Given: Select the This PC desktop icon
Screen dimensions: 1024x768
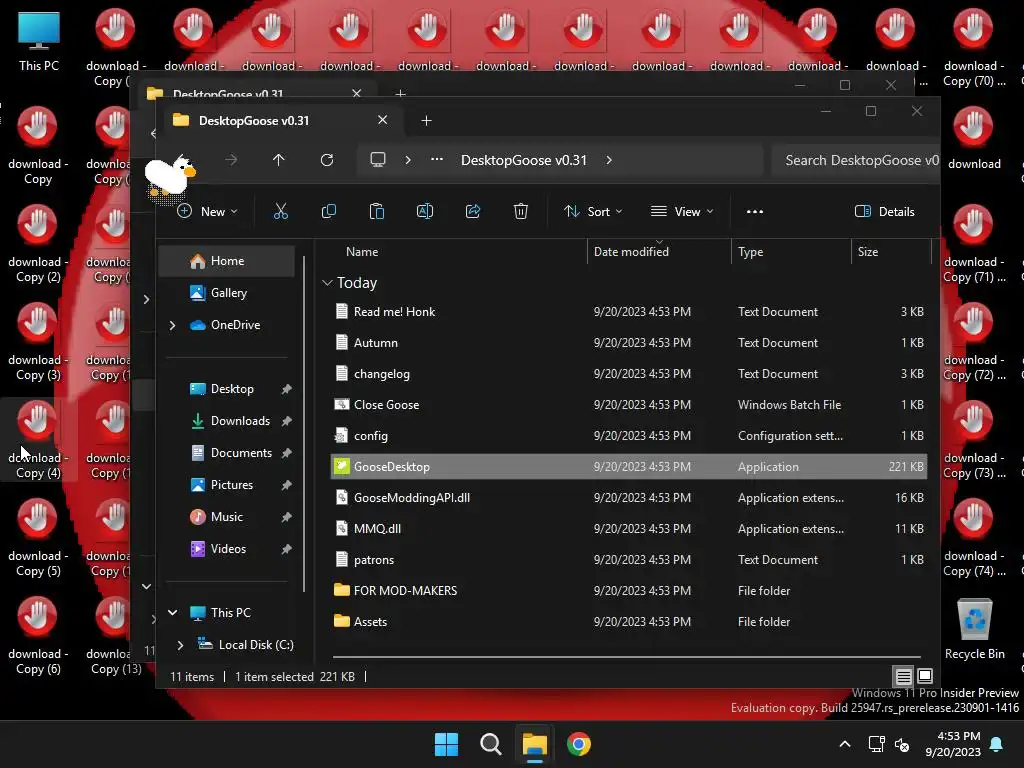Looking at the screenshot, I should coord(39,41).
